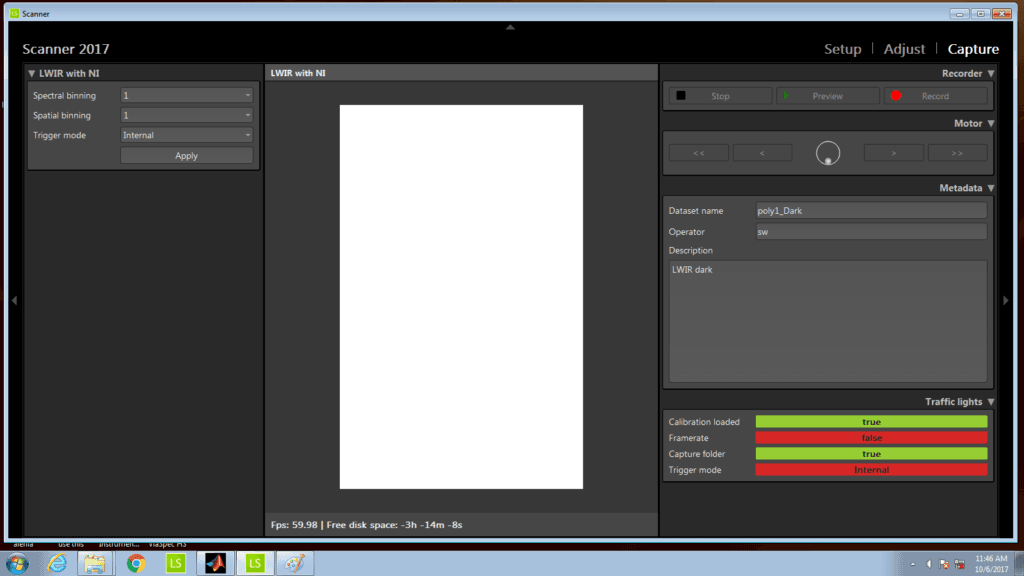Click the fast forward motor button
1024x576 pixels.
click(957, 153)
